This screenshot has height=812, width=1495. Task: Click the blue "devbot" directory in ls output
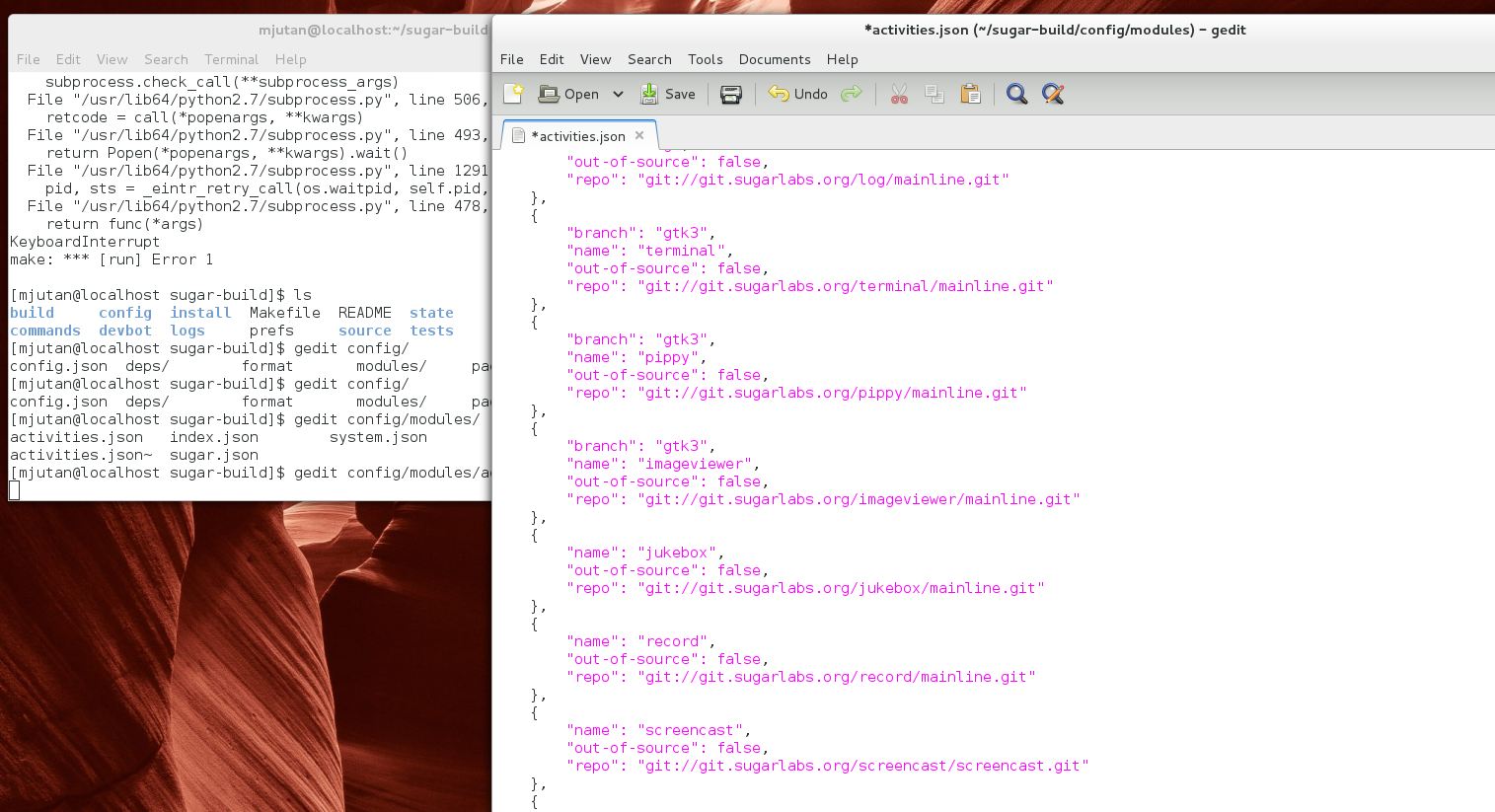(x=125, y=331)
